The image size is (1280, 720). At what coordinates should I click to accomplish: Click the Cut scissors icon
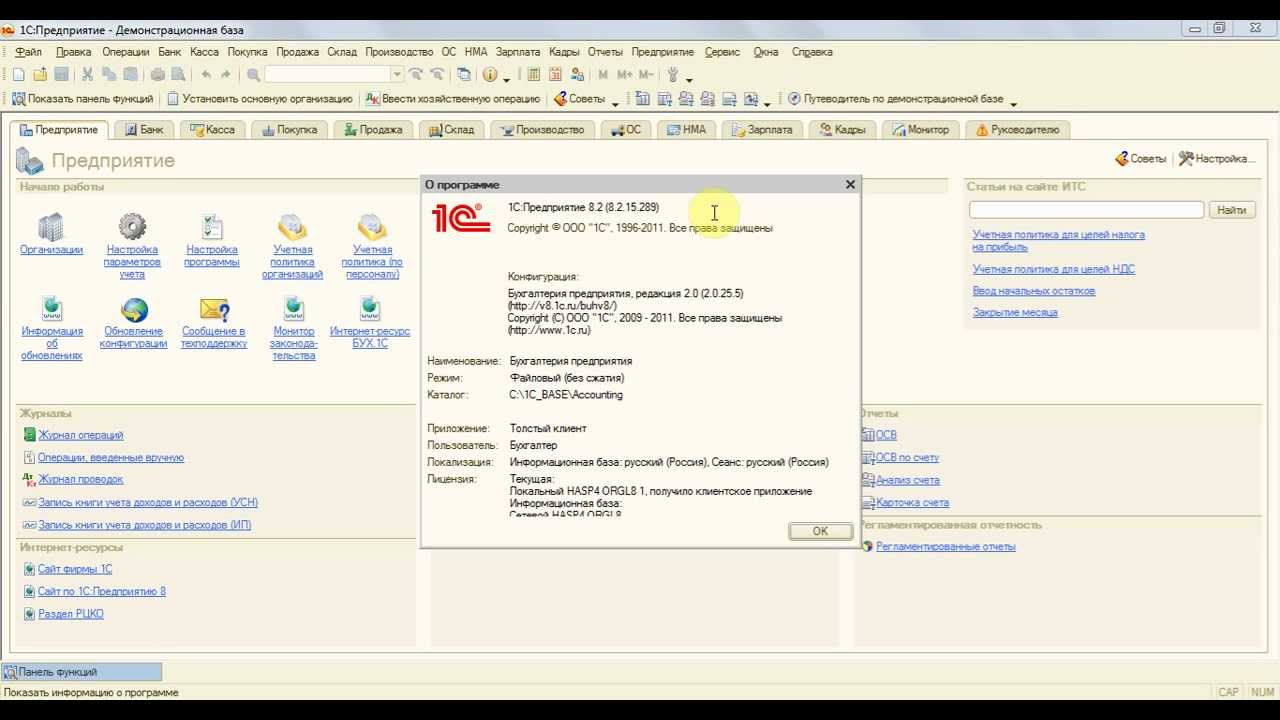coord(88,75)
